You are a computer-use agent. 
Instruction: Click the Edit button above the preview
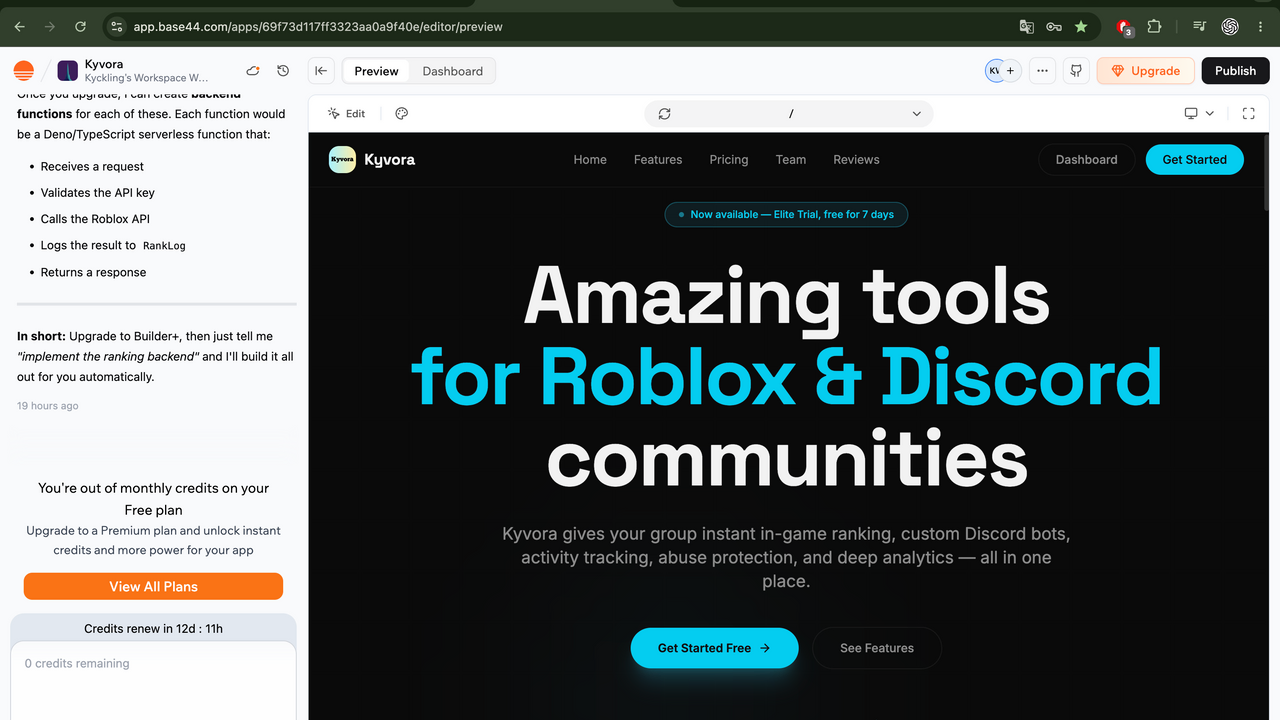click(346, 114)
